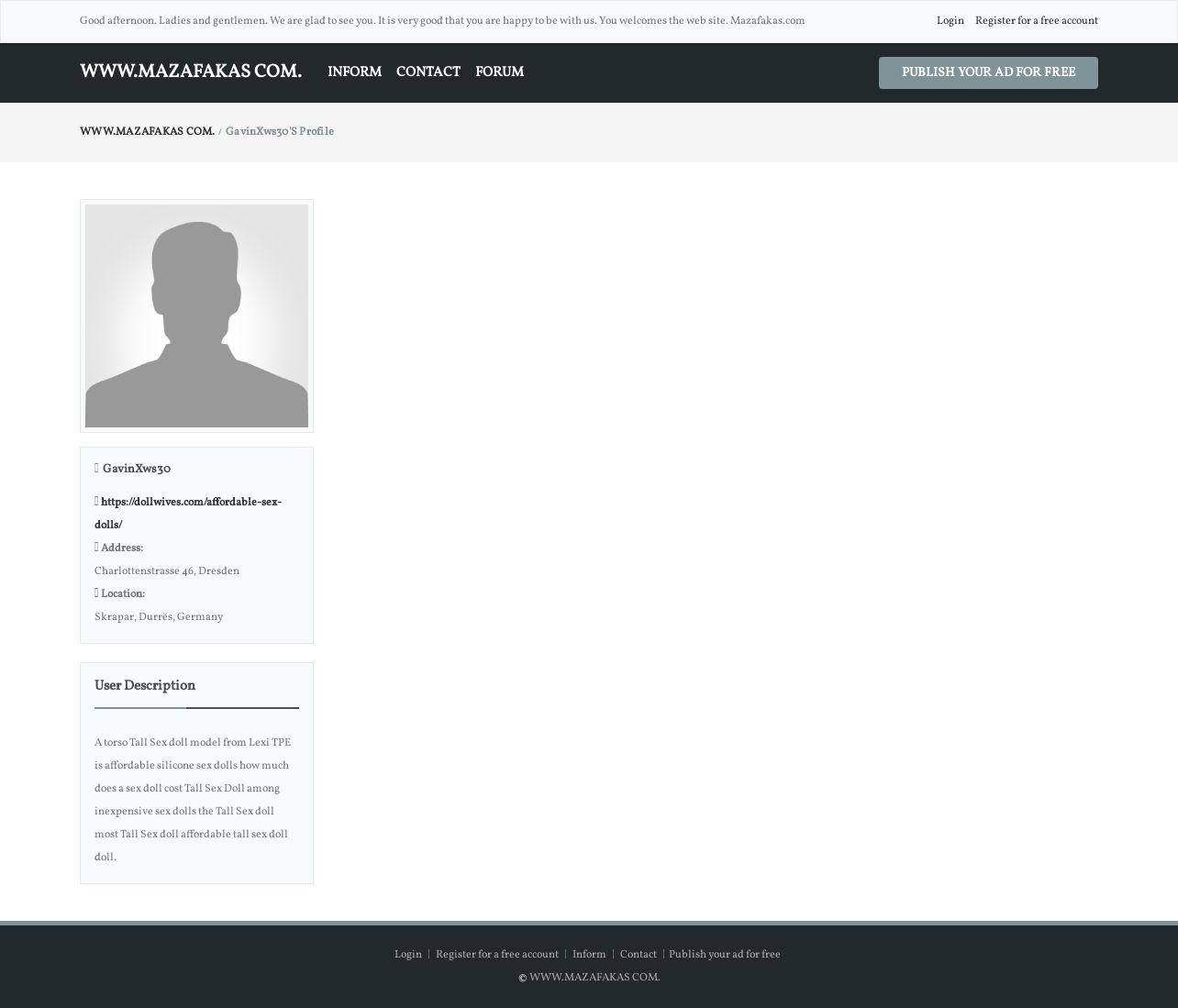Click the footer copyright WWW.MAZAFAKAS COM. link
1178x1008 pixels.
click(595, 978)
